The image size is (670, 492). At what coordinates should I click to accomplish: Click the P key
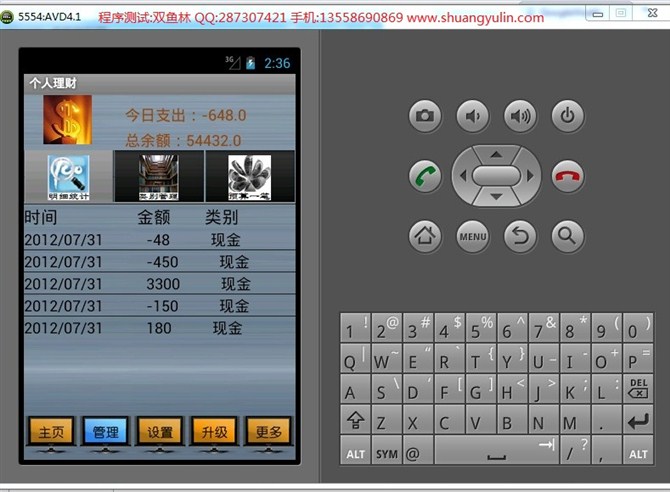[638, 358]
